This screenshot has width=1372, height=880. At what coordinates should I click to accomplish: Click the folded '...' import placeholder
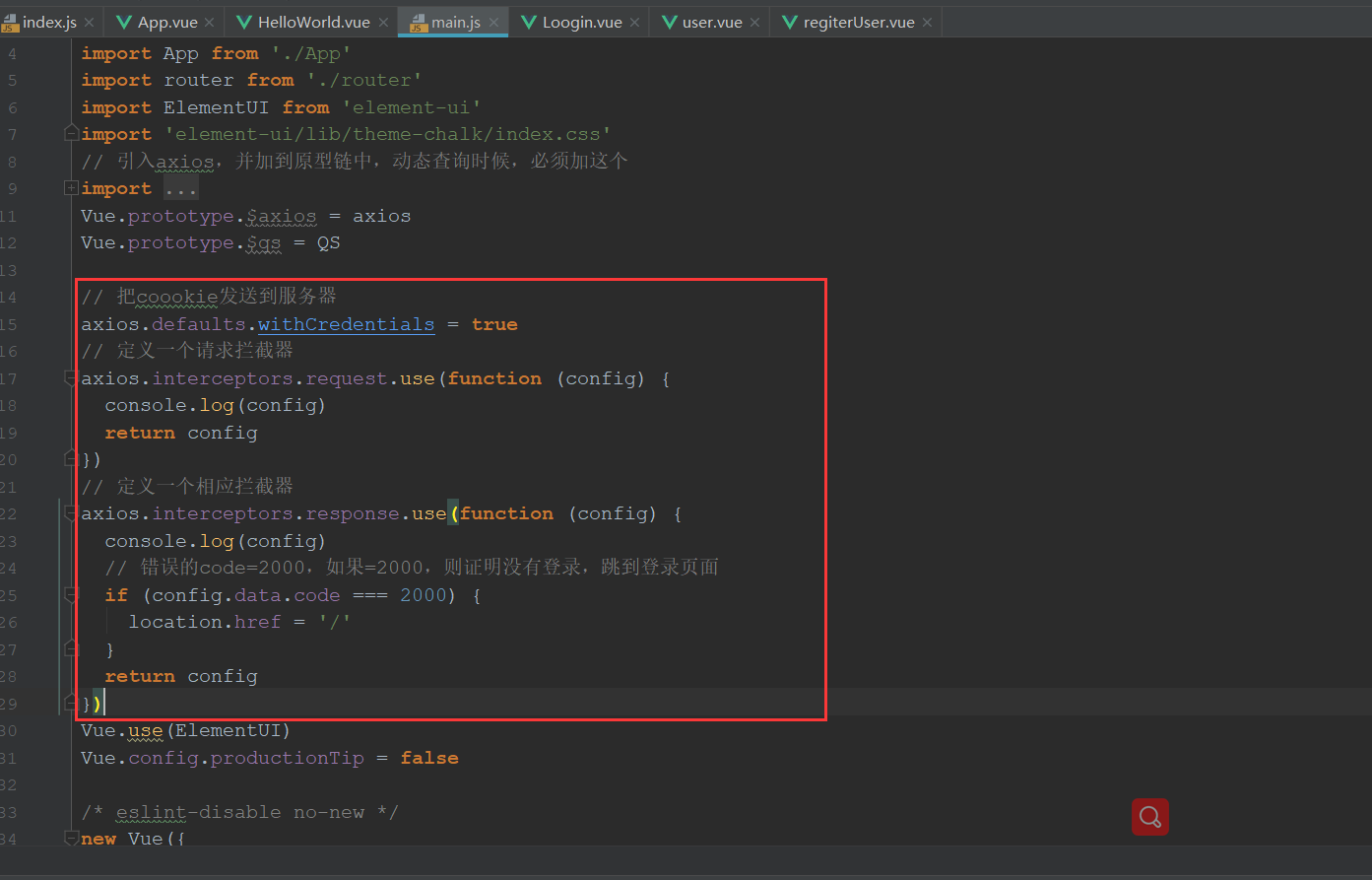(x=181, y=188)
